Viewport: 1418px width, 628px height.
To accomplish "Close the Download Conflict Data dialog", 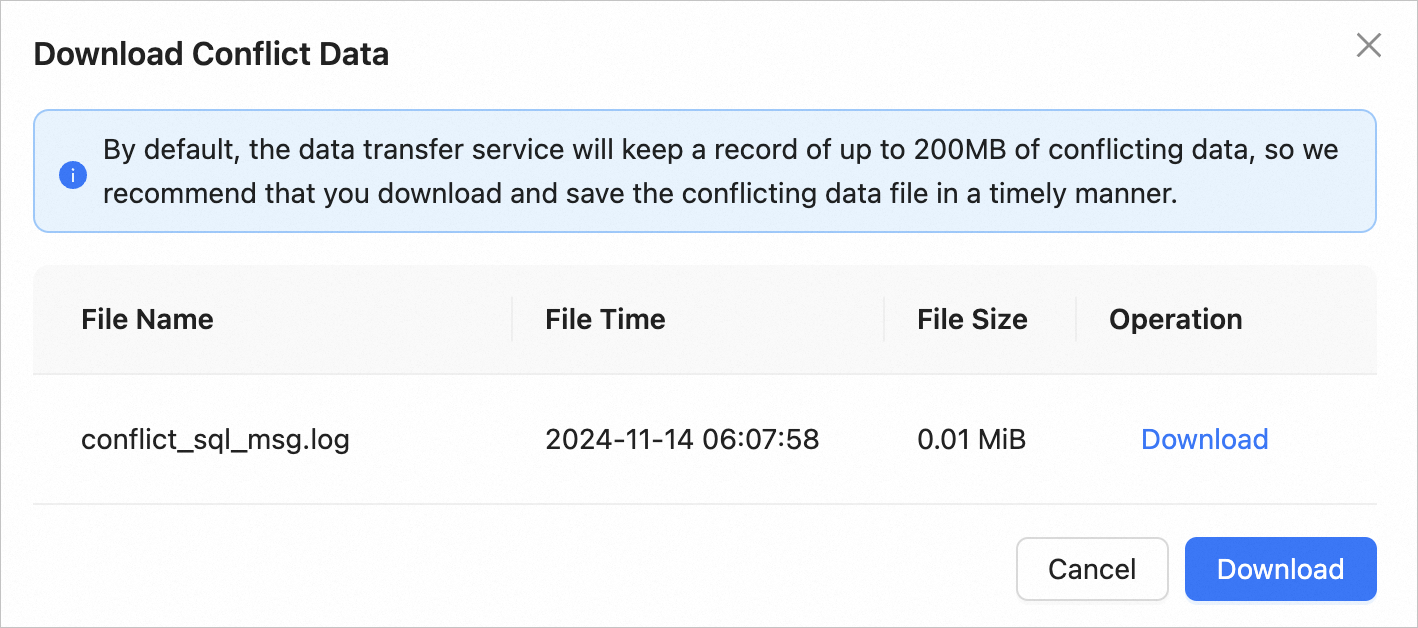I will pos(1368,45).
